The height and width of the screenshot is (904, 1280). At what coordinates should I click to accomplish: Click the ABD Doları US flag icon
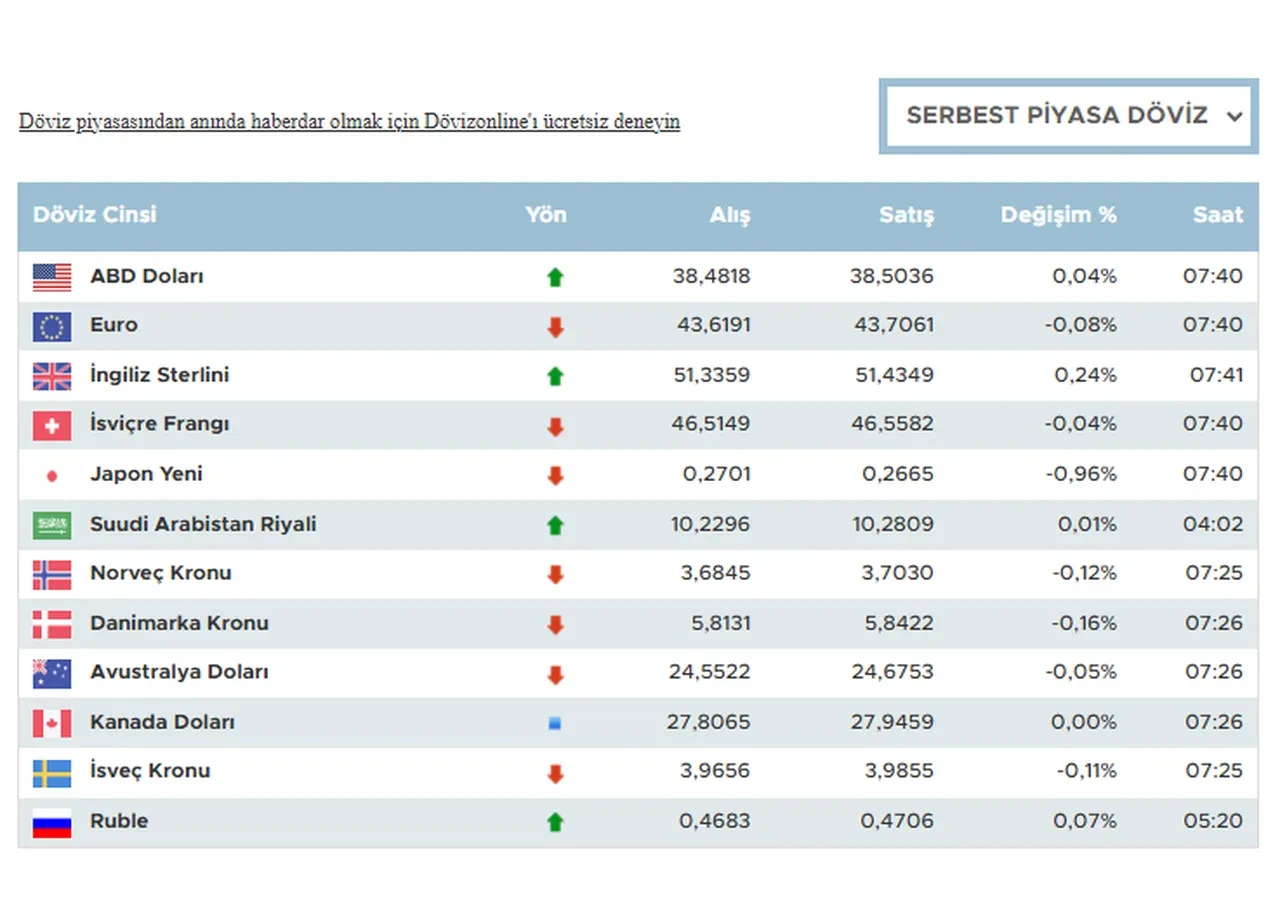52,277
